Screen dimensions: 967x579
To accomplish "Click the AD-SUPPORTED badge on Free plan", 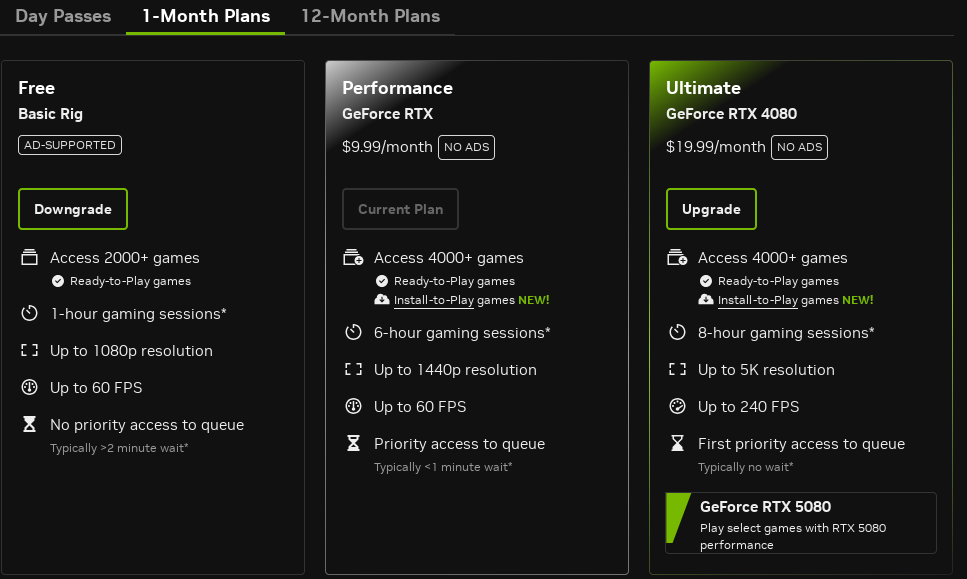I will click(69, 145).
